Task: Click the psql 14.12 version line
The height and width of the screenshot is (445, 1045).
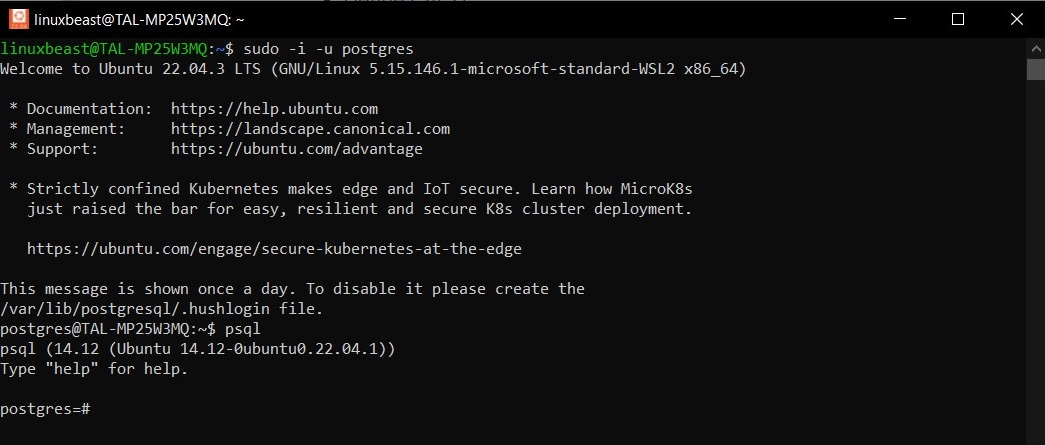Action: 198,348
